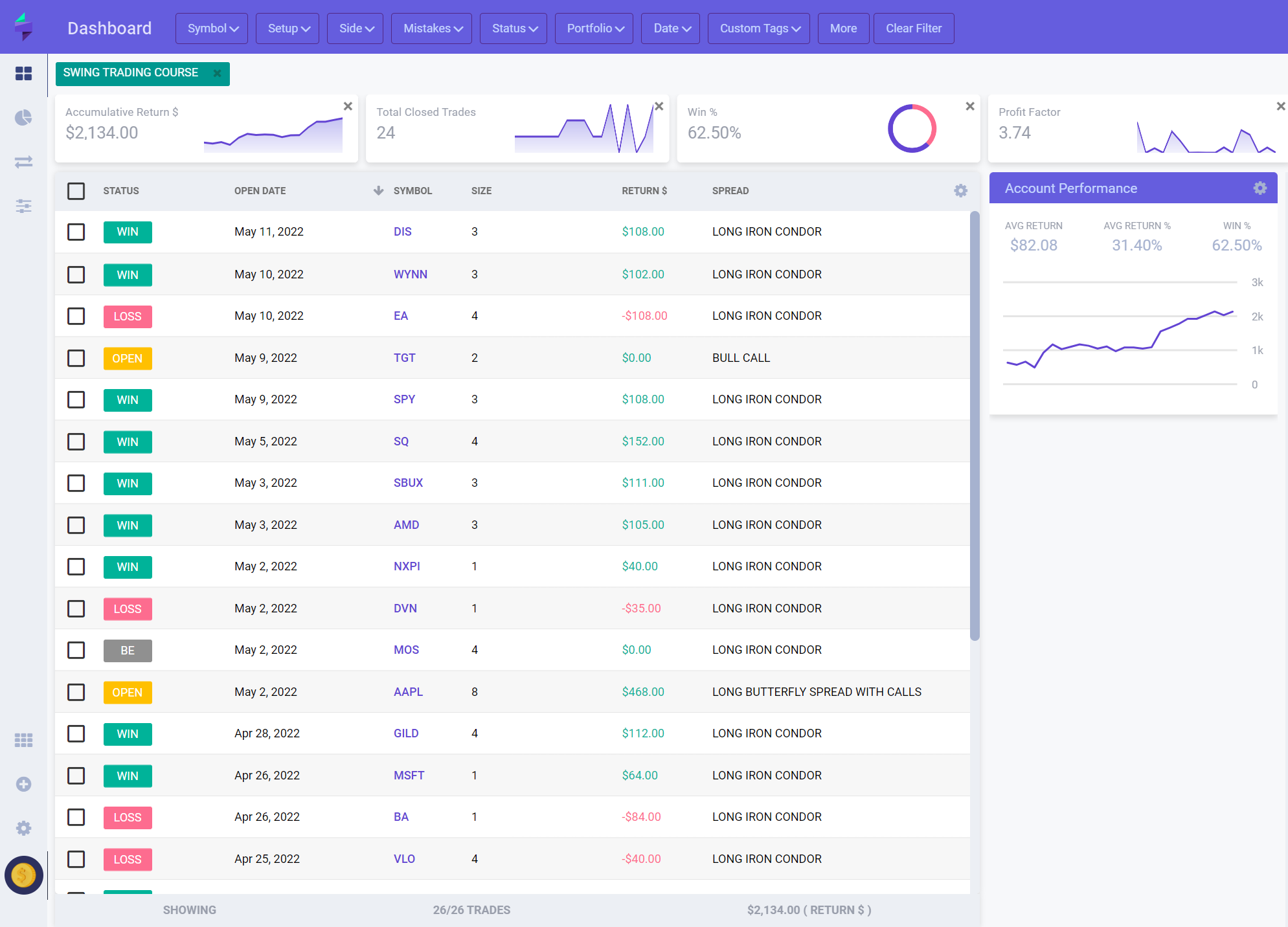Check the WYNN trade row checkbox
This screenshot has width=1288, height=927.
point(76,274)
